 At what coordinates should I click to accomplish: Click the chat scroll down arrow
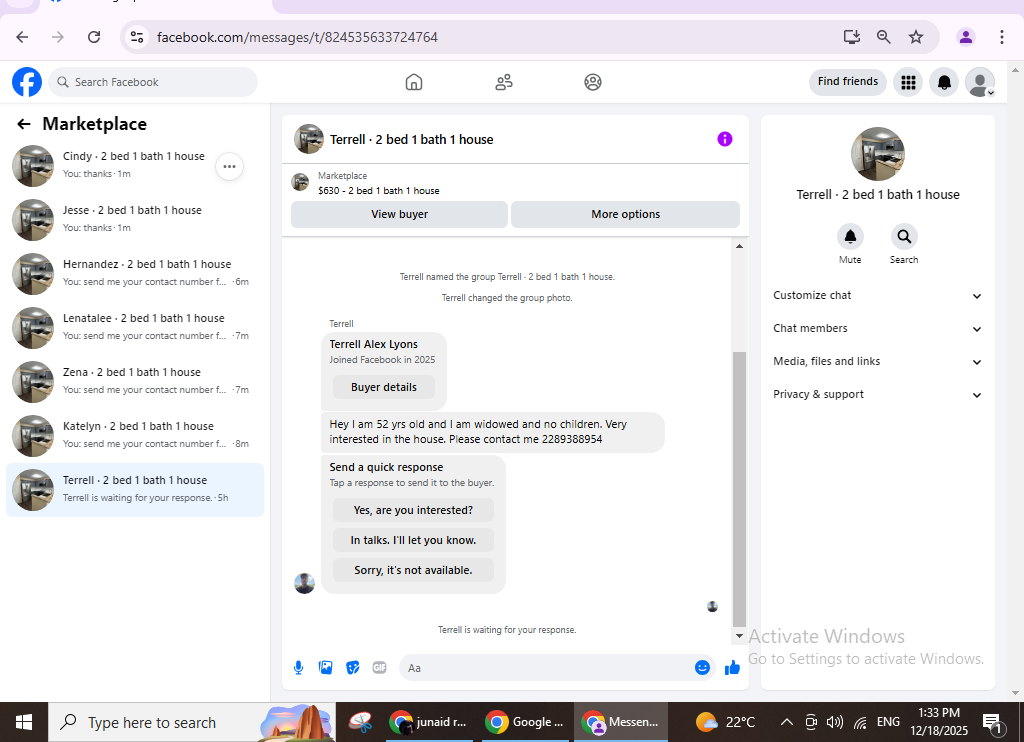coord(739,636)
